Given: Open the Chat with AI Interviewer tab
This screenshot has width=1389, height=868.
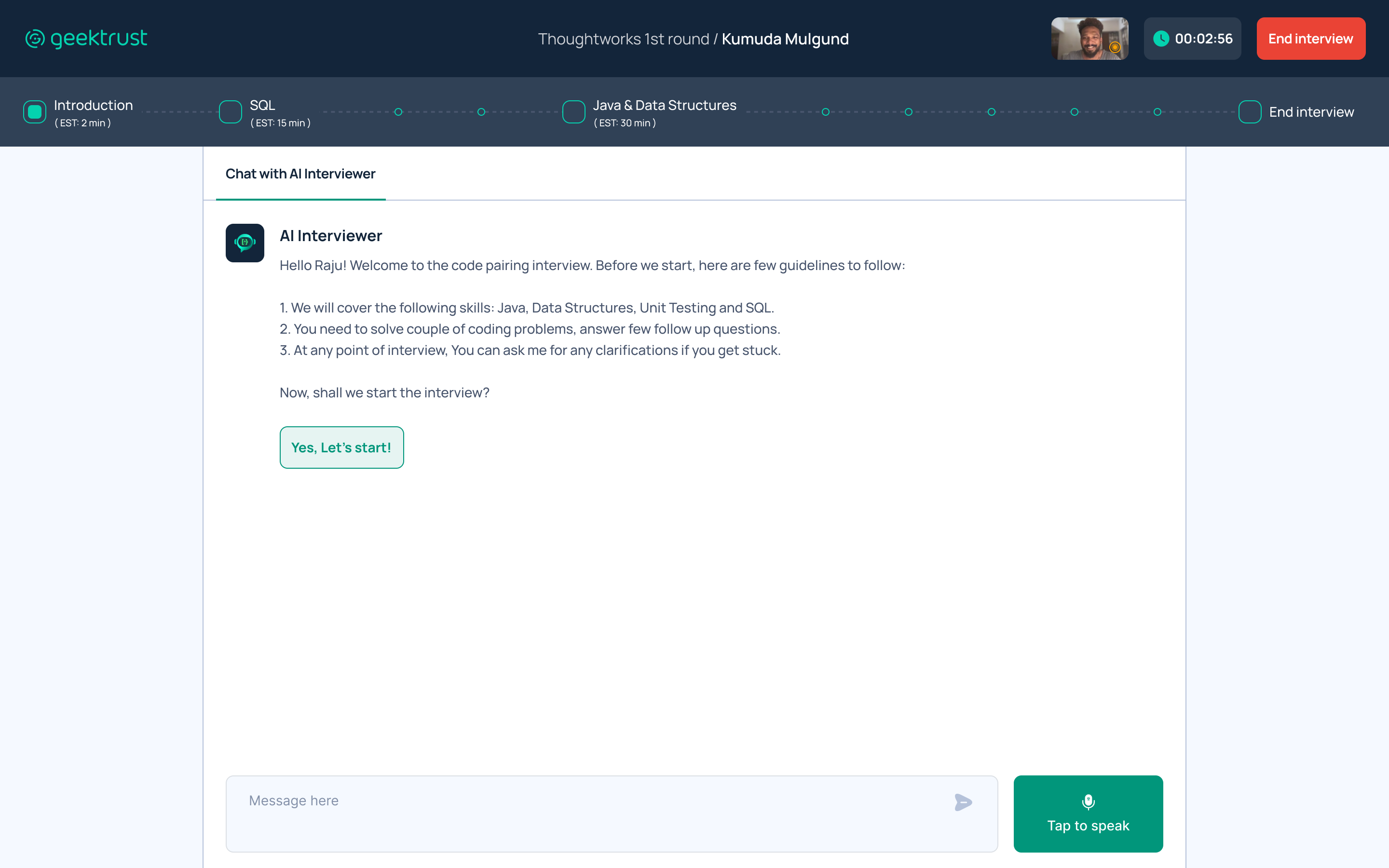Looking at the screenshot, I should tap(300, 174).
